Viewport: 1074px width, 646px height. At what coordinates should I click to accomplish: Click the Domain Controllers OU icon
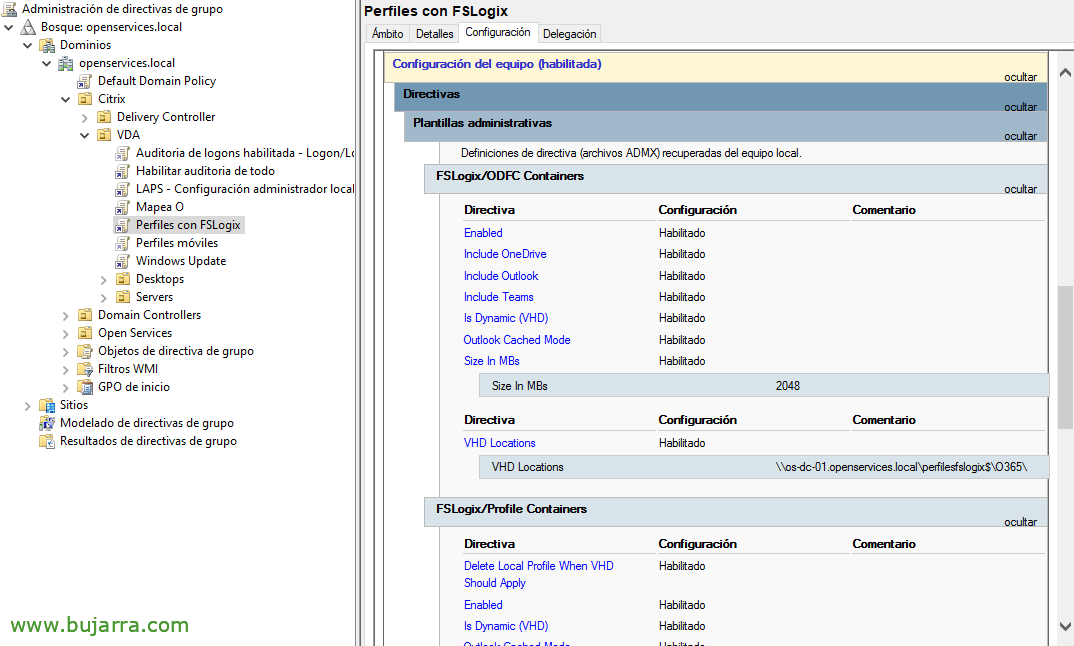pyautogui.click(x=85, y=315)
